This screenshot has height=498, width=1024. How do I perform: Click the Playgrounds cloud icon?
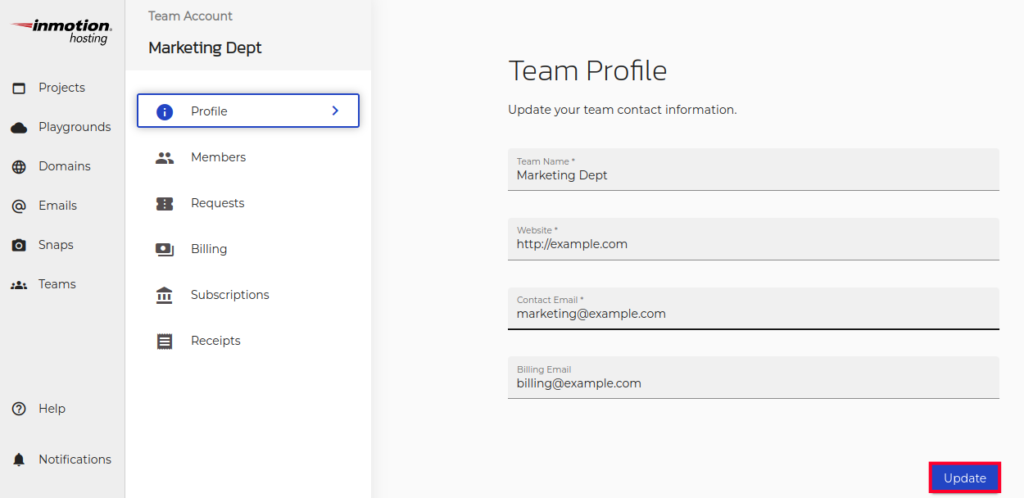coord(19,127)
